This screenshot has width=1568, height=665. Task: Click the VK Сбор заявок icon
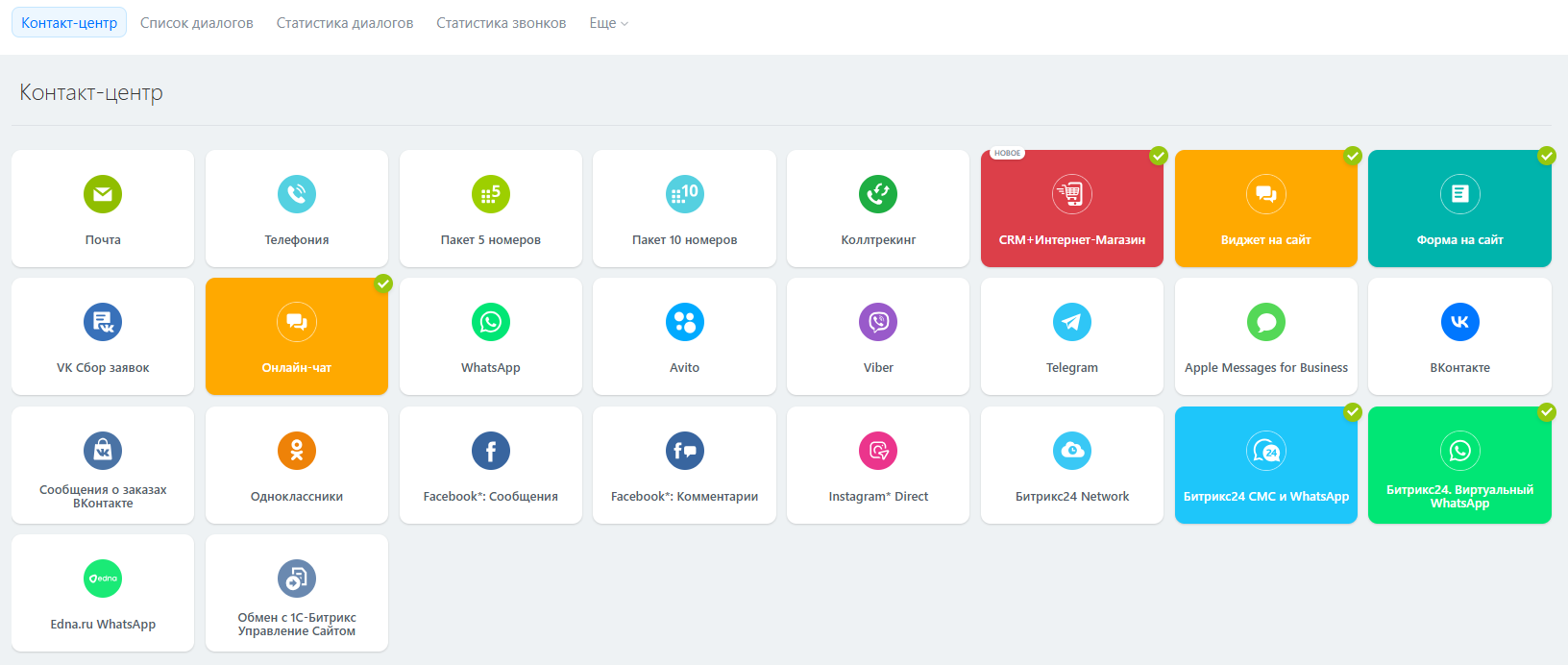(103, 322)
